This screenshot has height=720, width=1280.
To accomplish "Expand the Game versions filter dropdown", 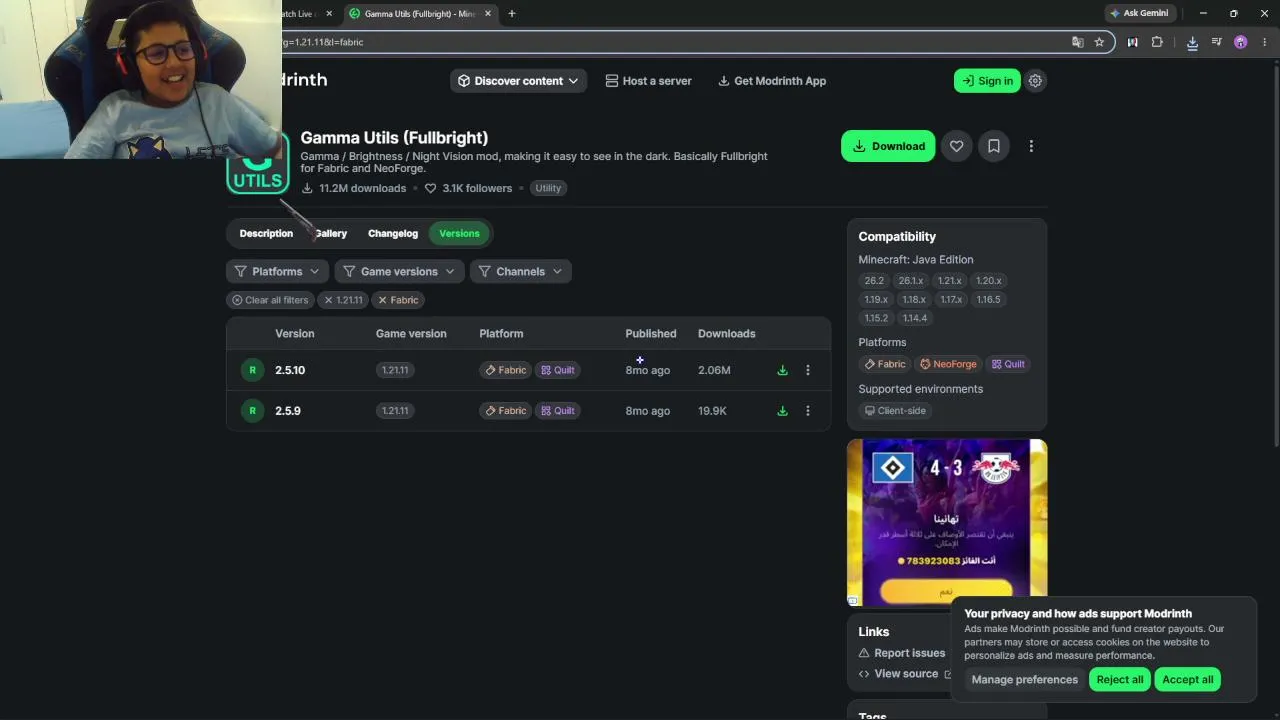I will 399,271.
